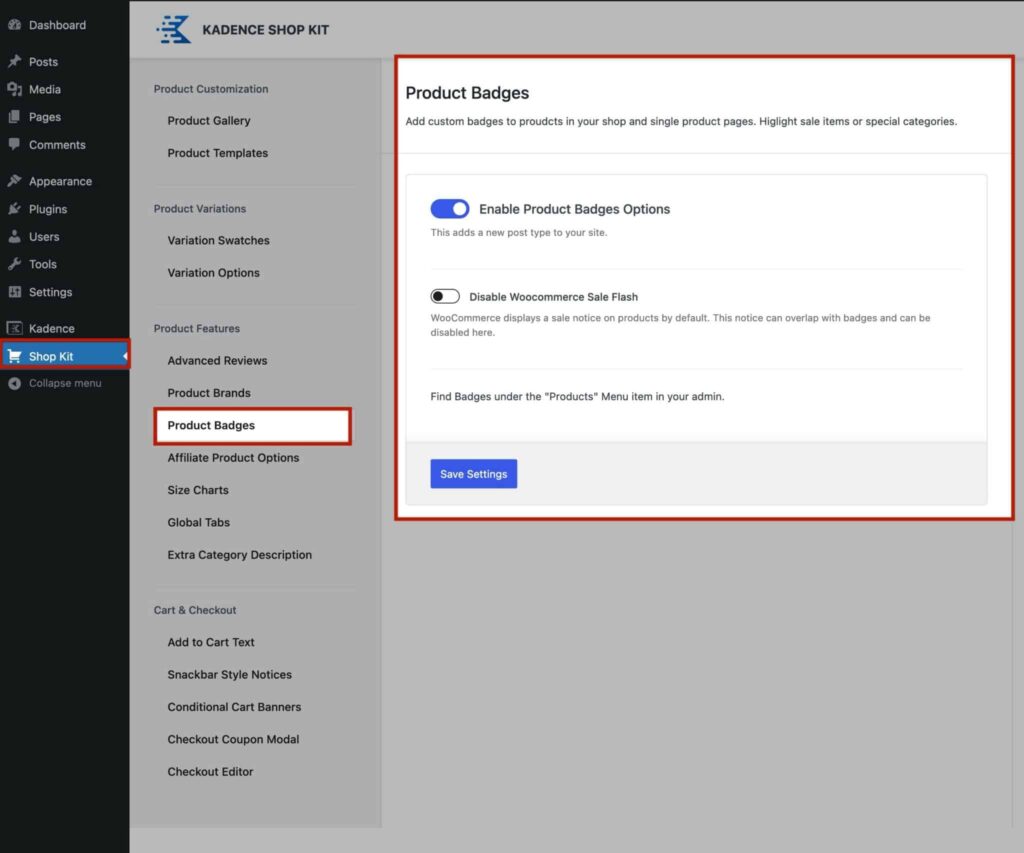Open Product Templates settings
This screenshot has width=1024, height=853.
coord(217,153)
